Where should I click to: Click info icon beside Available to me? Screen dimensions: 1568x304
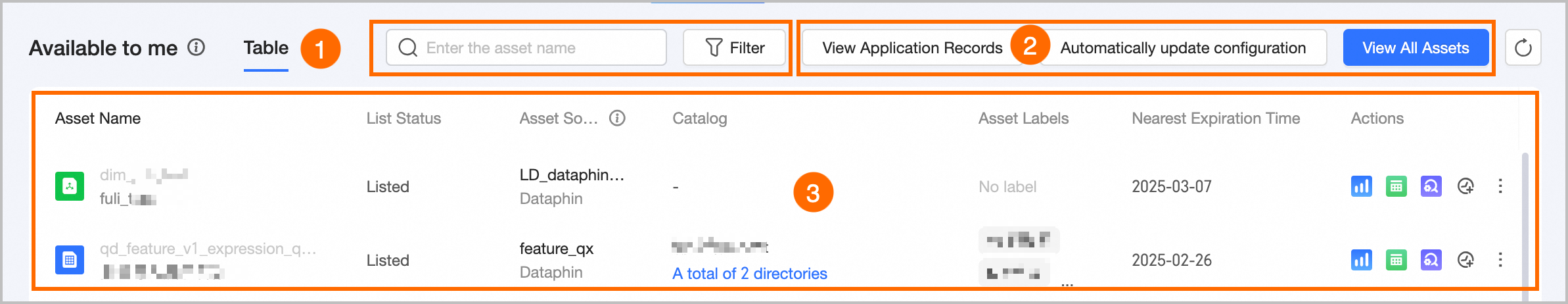196,47
